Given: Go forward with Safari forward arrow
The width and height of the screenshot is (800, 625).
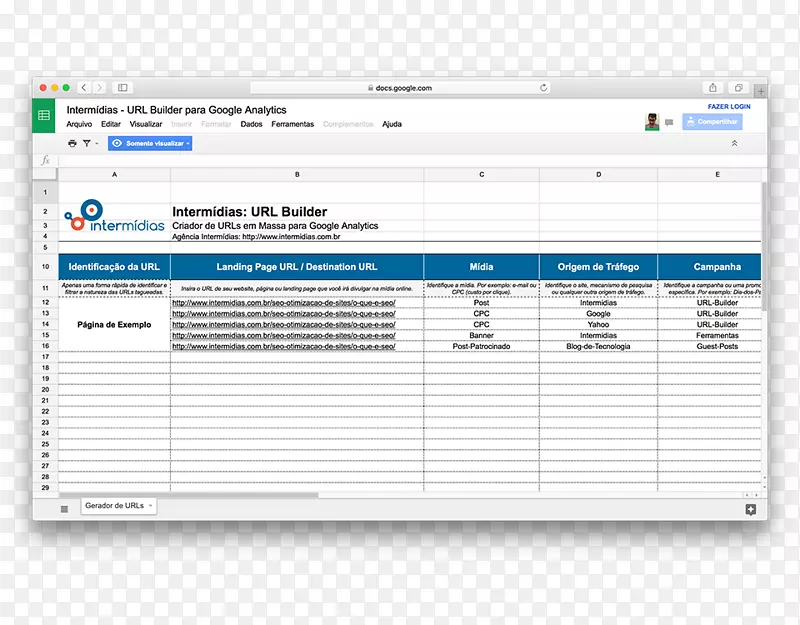Looking at the screenshot, I should (x=100, y=88).
